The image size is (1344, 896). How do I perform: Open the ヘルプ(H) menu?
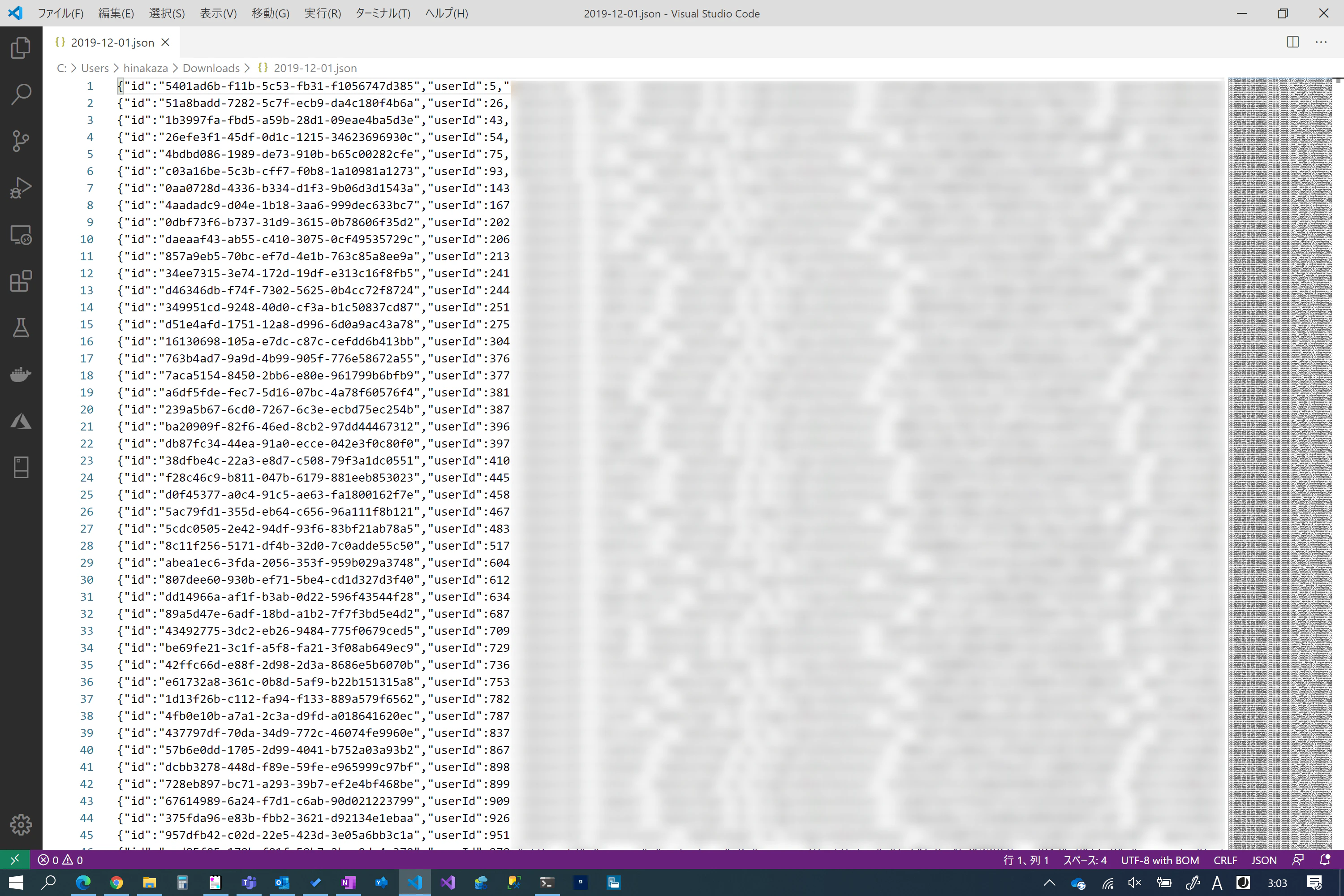coord(446,13)
